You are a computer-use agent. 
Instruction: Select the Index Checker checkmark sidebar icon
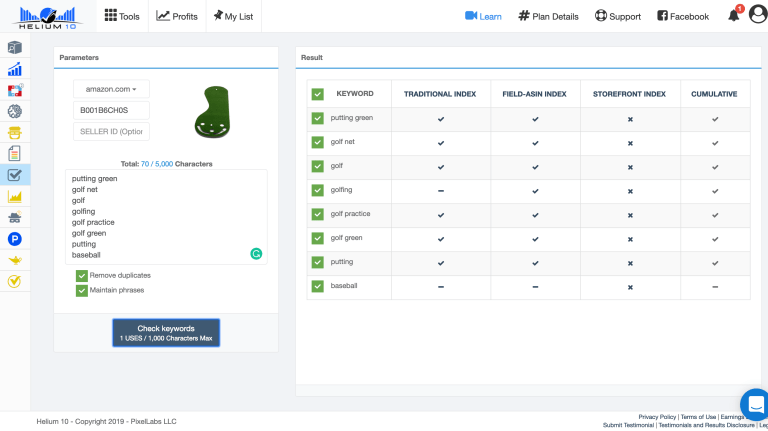pos(15,175)
